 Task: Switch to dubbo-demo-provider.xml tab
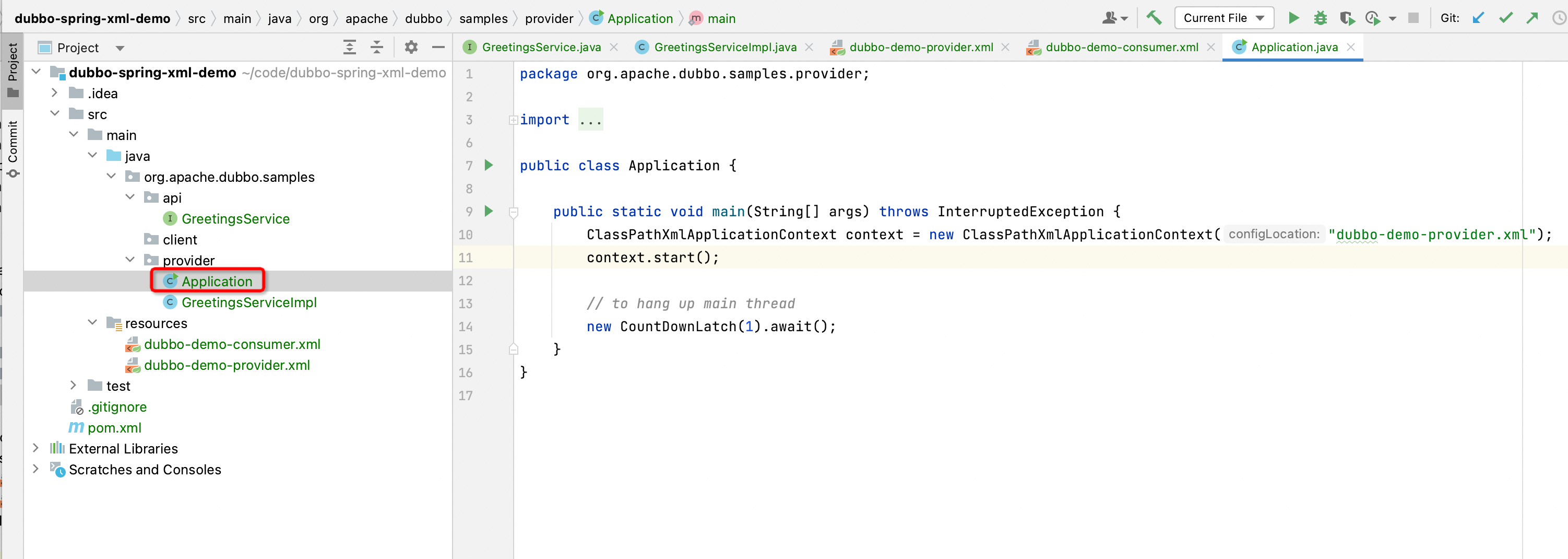[x=920, y=48]
